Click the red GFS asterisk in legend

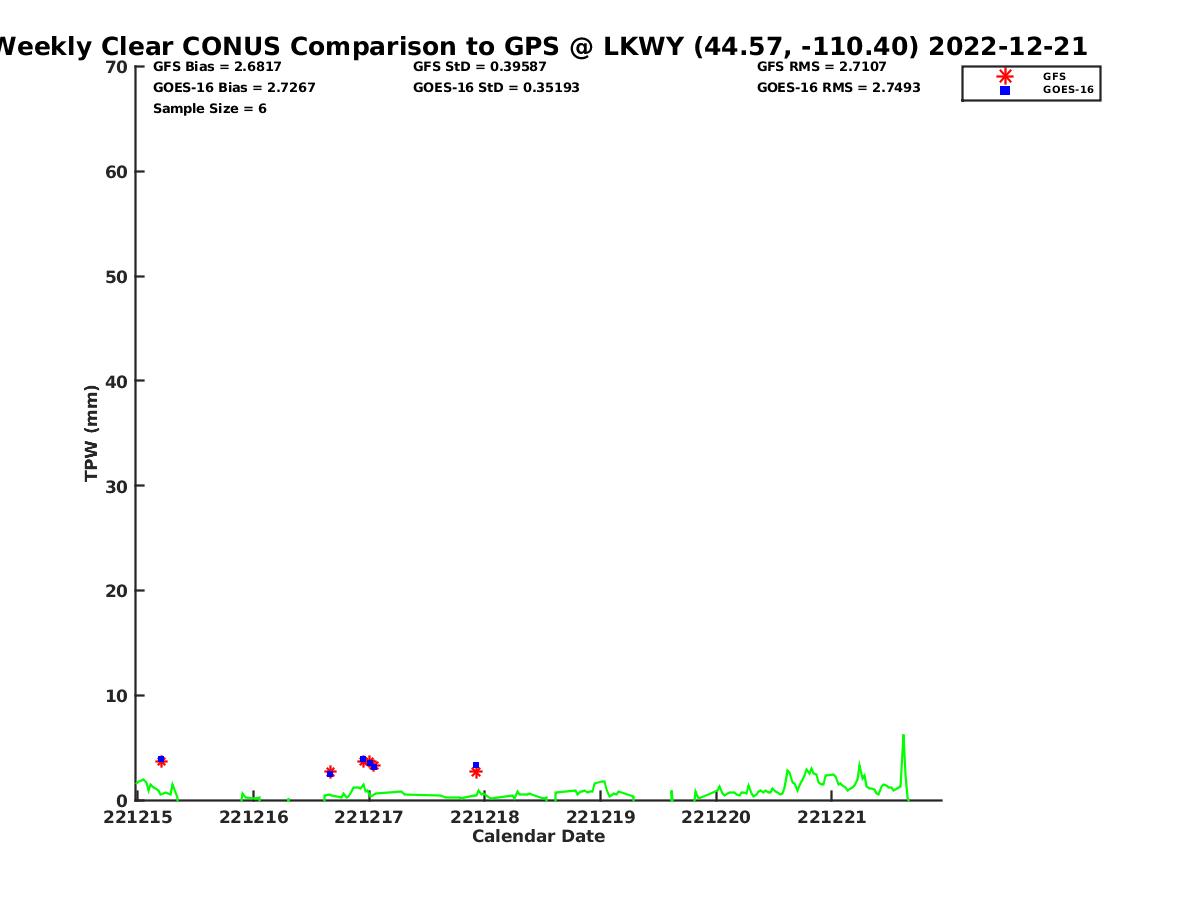(x=1005, y=76)
